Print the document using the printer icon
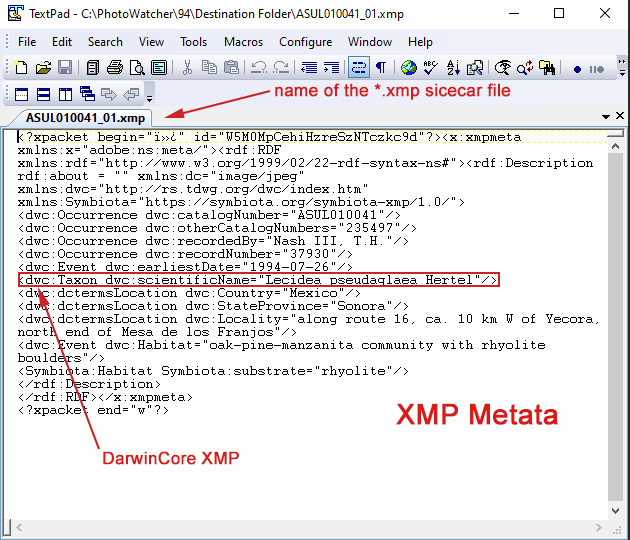The width and height of the screenshot is (630, 540). pyautogui.click(x=115, y=68)
